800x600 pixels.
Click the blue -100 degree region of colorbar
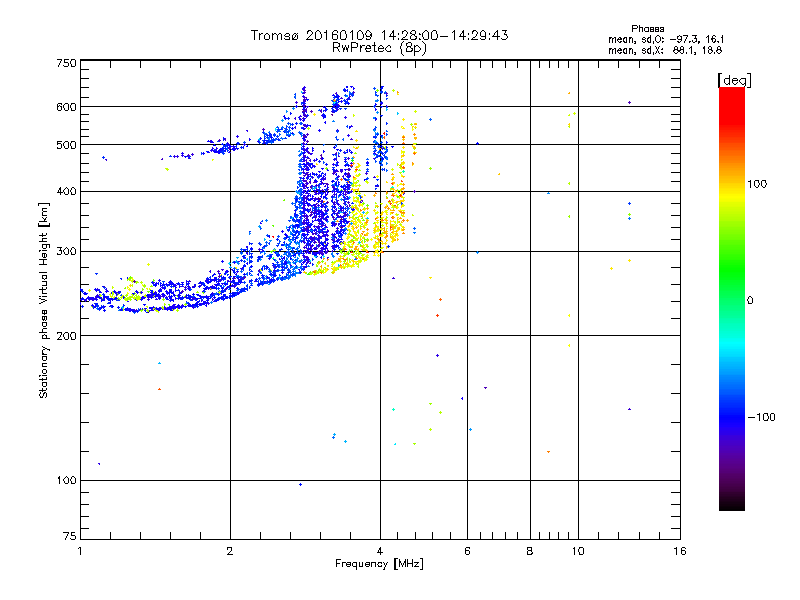click(x=732, y=416)
